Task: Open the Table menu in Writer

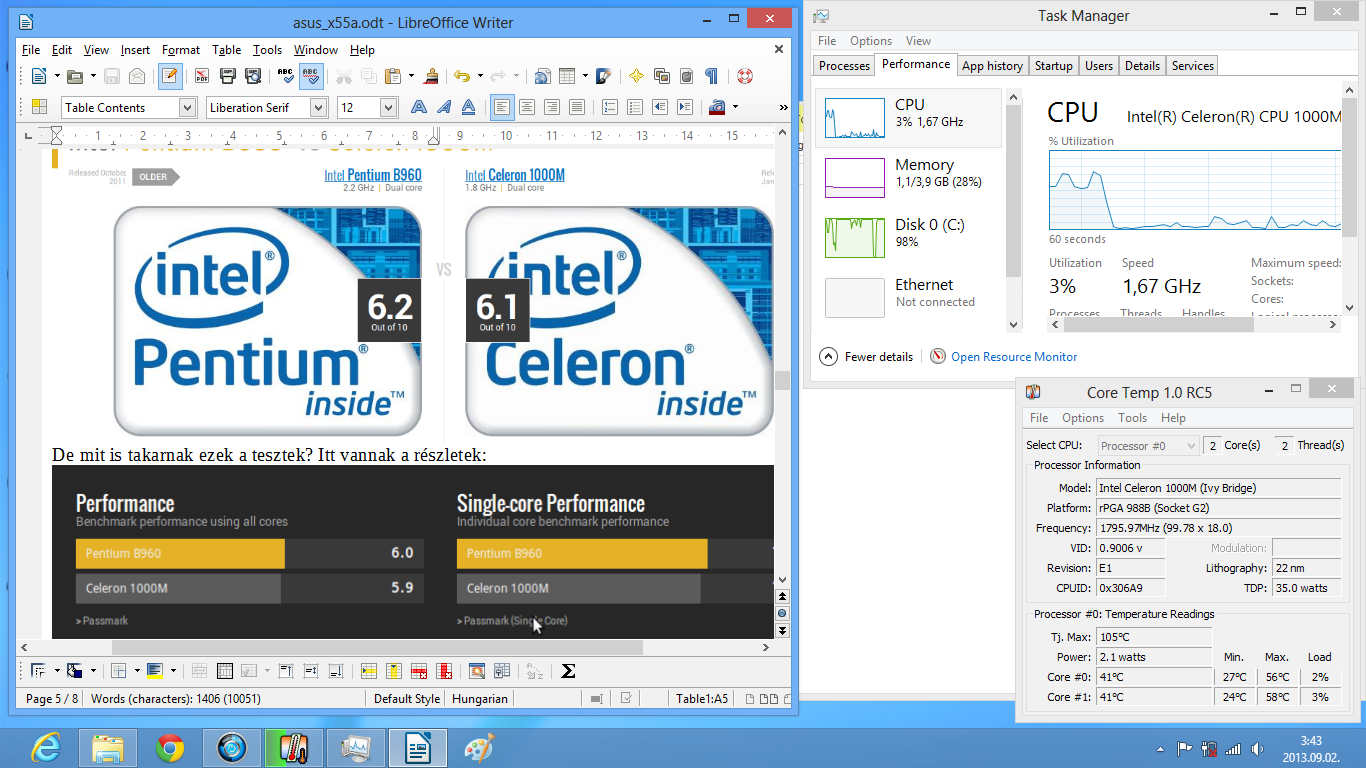Action: [x=227, y=50]
